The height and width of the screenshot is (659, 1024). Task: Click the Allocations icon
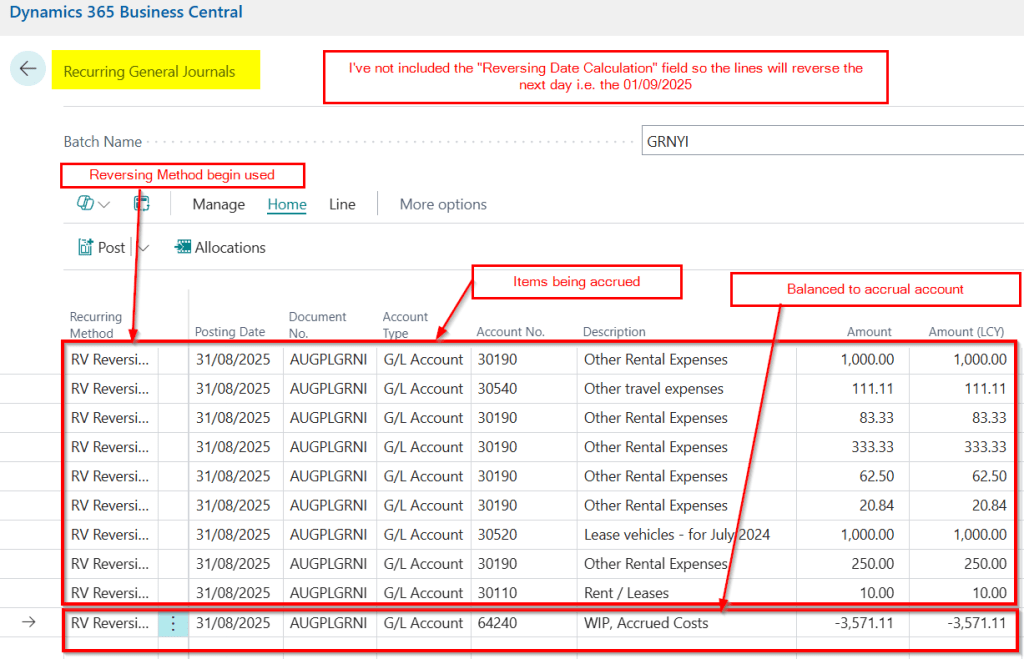click(183, 247)
